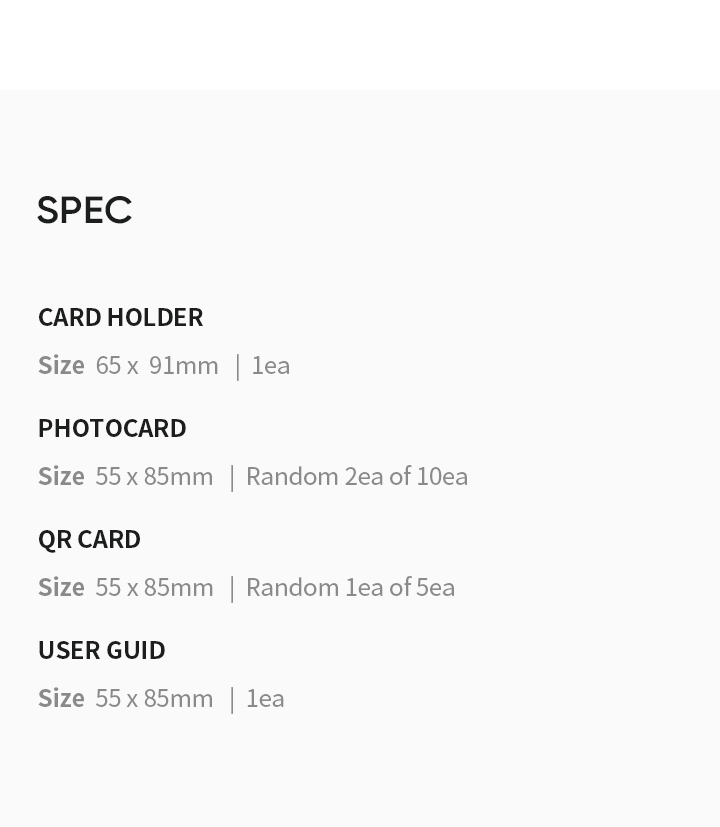Select the 1ea quantity for CARD HOLDER

271,366
